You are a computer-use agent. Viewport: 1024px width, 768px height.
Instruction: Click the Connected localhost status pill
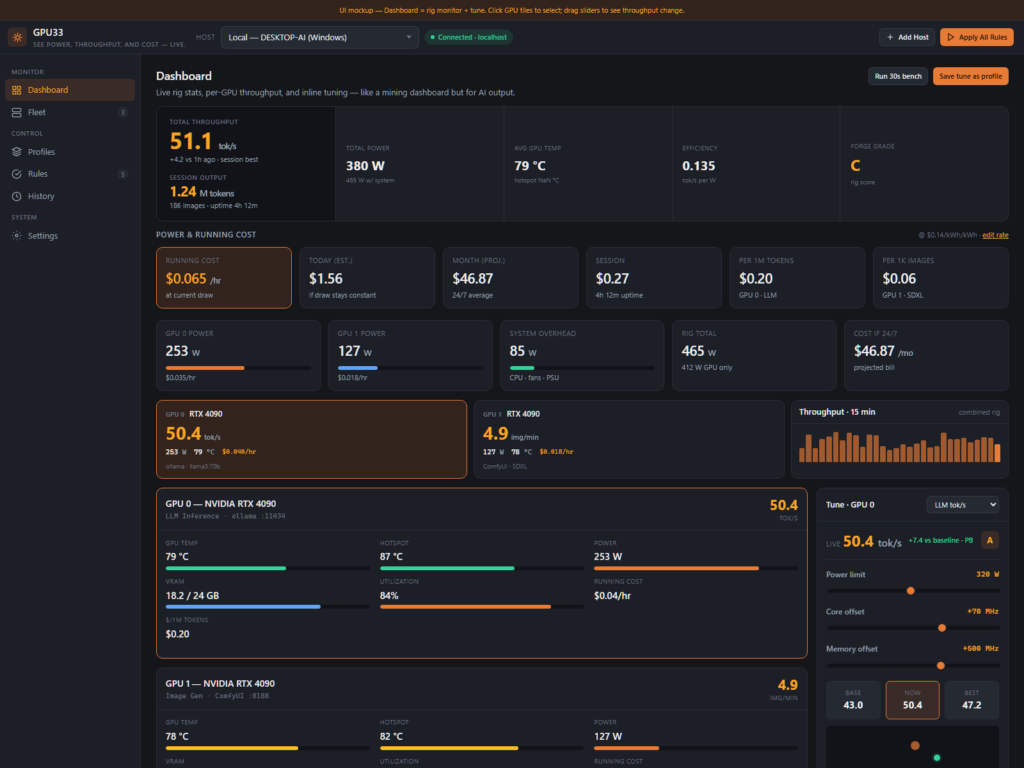[x=469, y=37]
